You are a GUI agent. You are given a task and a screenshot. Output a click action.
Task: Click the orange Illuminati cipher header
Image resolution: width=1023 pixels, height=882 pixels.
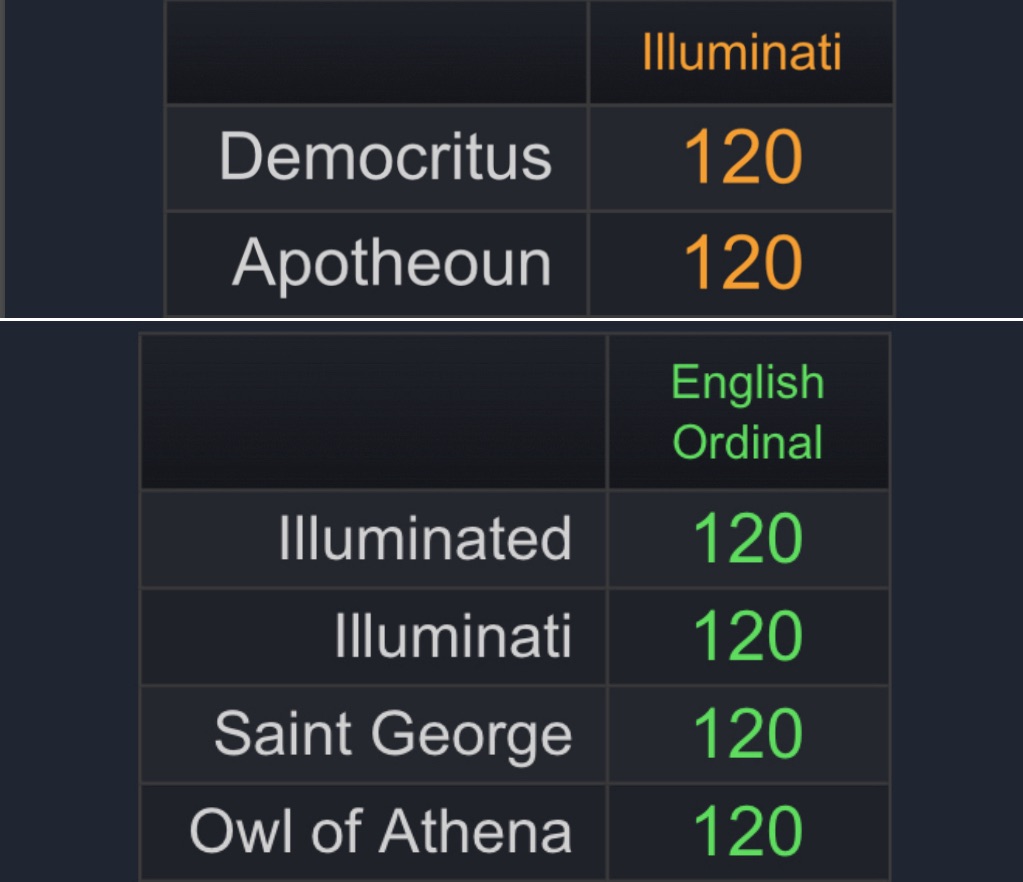coord(741,52)
